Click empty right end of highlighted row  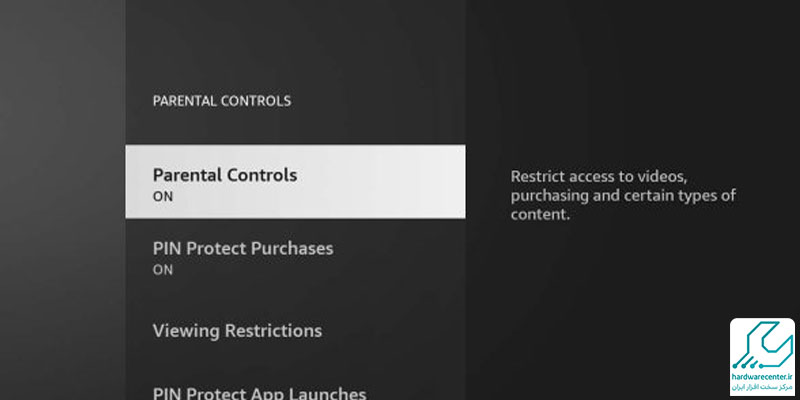tap(408, 182)
